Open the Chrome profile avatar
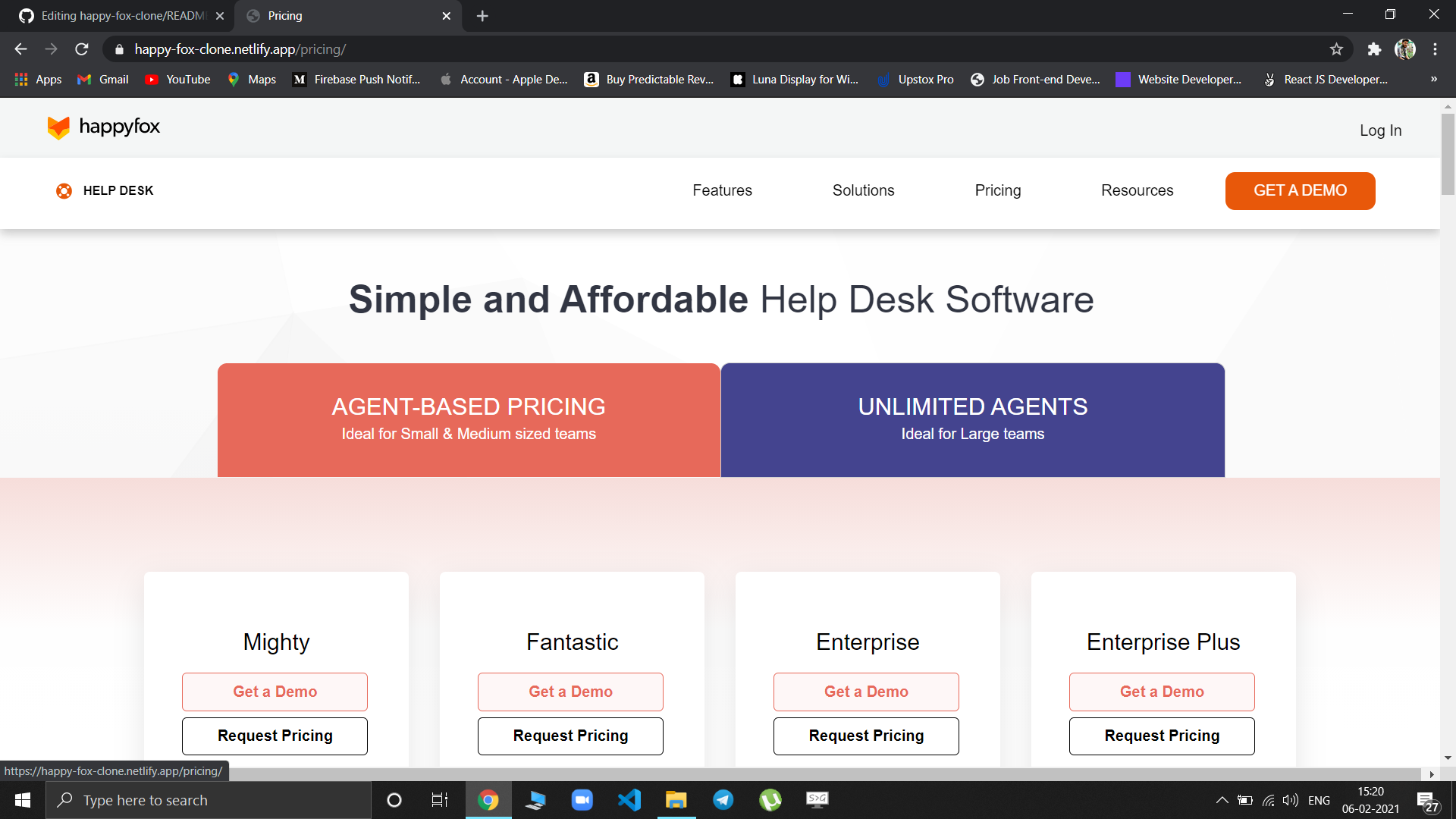Image resolution: width=1456 pixels, height=819 pixels. point(1405,49)
